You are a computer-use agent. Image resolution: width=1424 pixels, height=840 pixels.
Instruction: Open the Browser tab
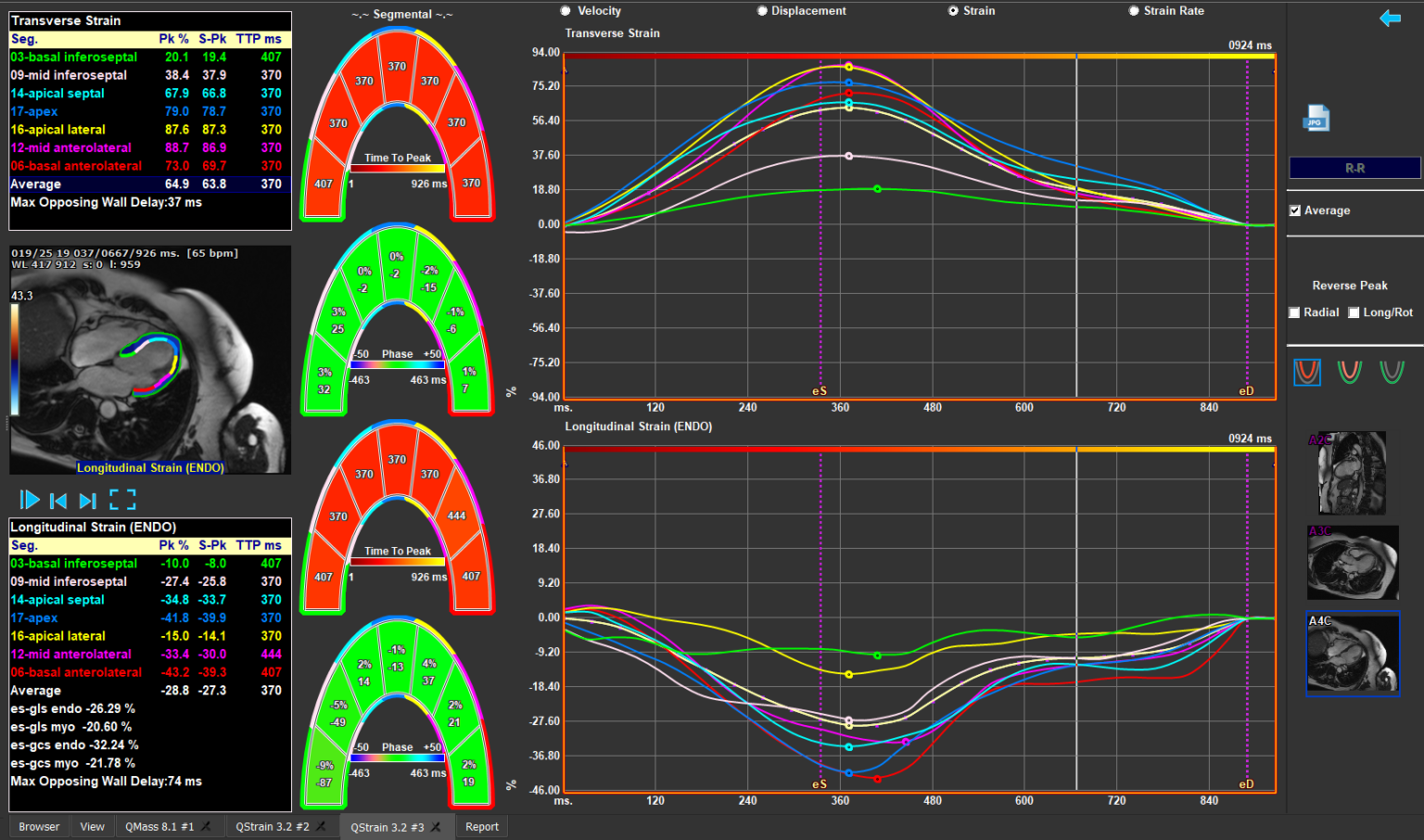[39, 826]
